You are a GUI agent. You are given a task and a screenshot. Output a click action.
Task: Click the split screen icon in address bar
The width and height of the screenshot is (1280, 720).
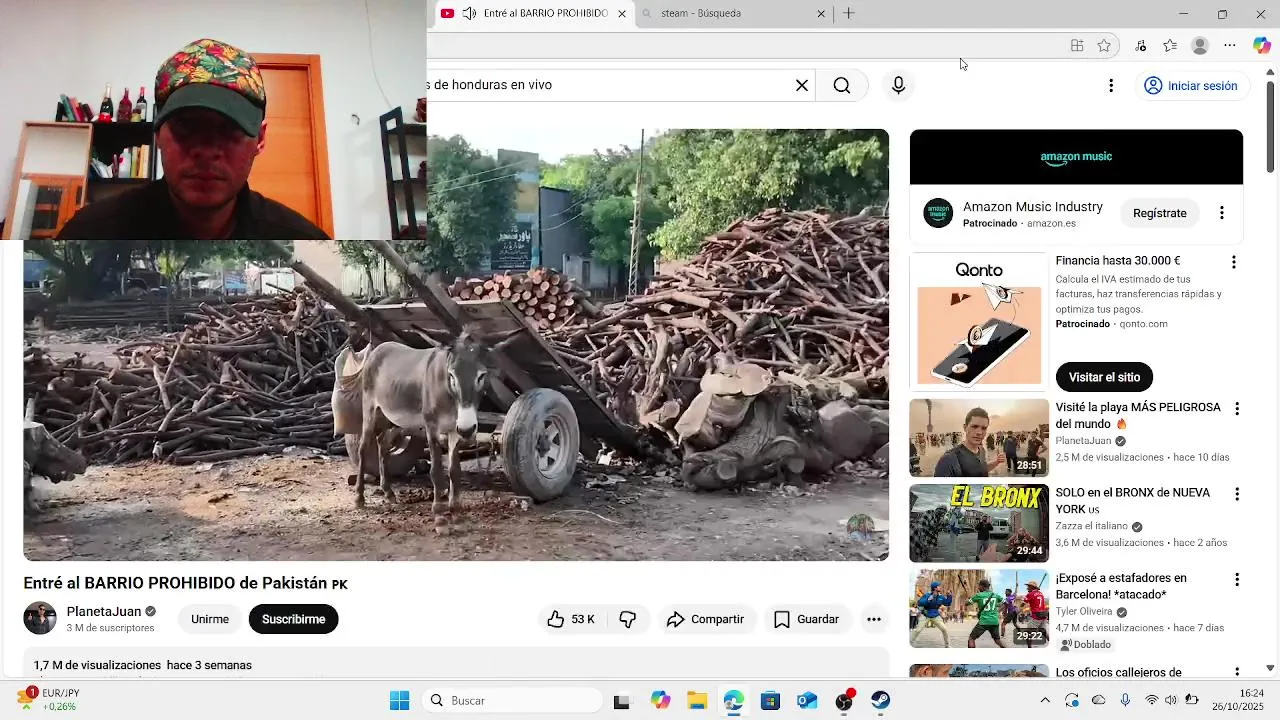click(x=1077, y=45)
